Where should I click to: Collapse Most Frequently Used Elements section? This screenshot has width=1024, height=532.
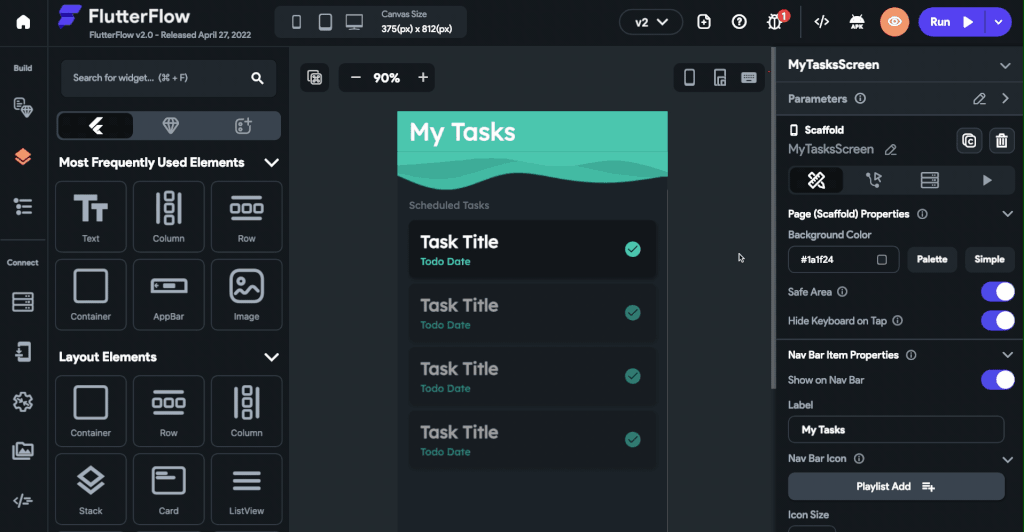pyautogui.click(x=272, y=163)
